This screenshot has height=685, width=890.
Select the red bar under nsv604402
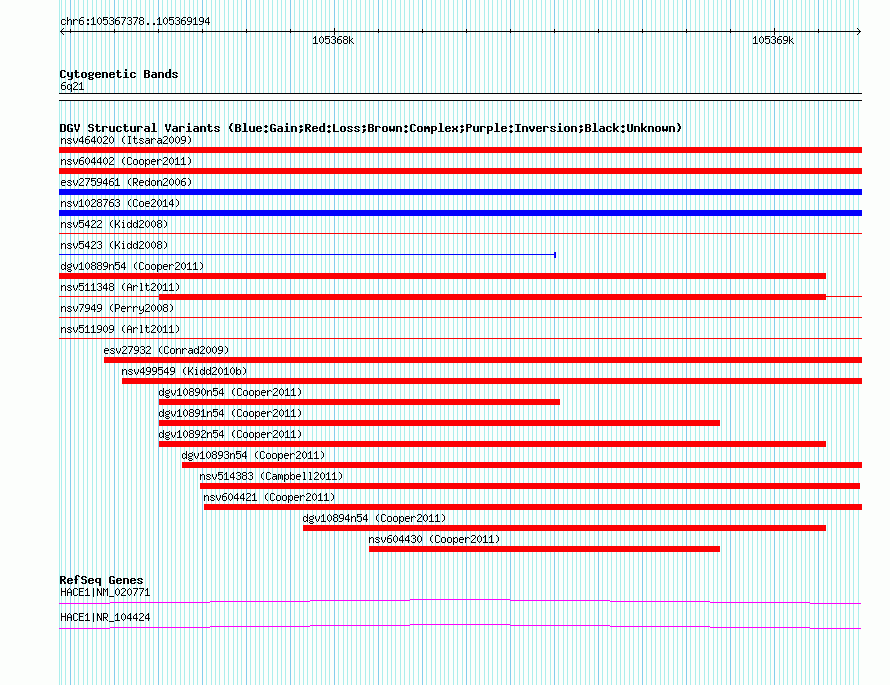[x=460, y=171]
